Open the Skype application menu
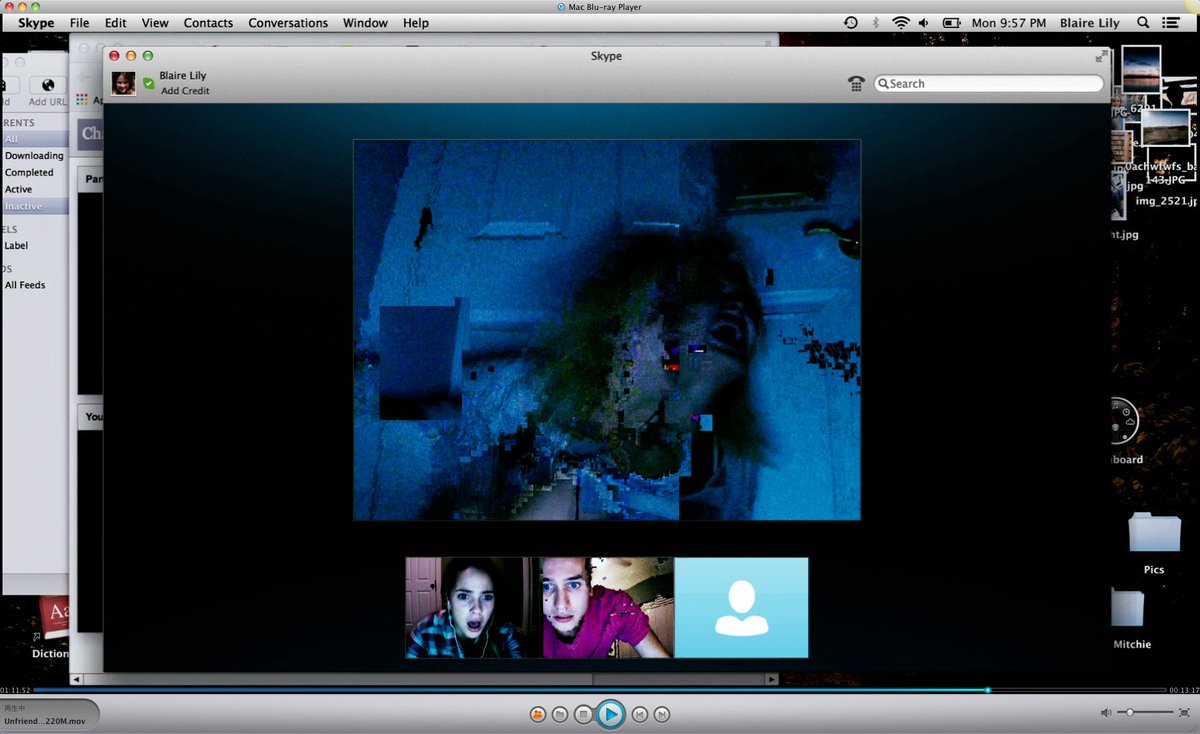Screen dimensions: 1200x734 [36, 23]
